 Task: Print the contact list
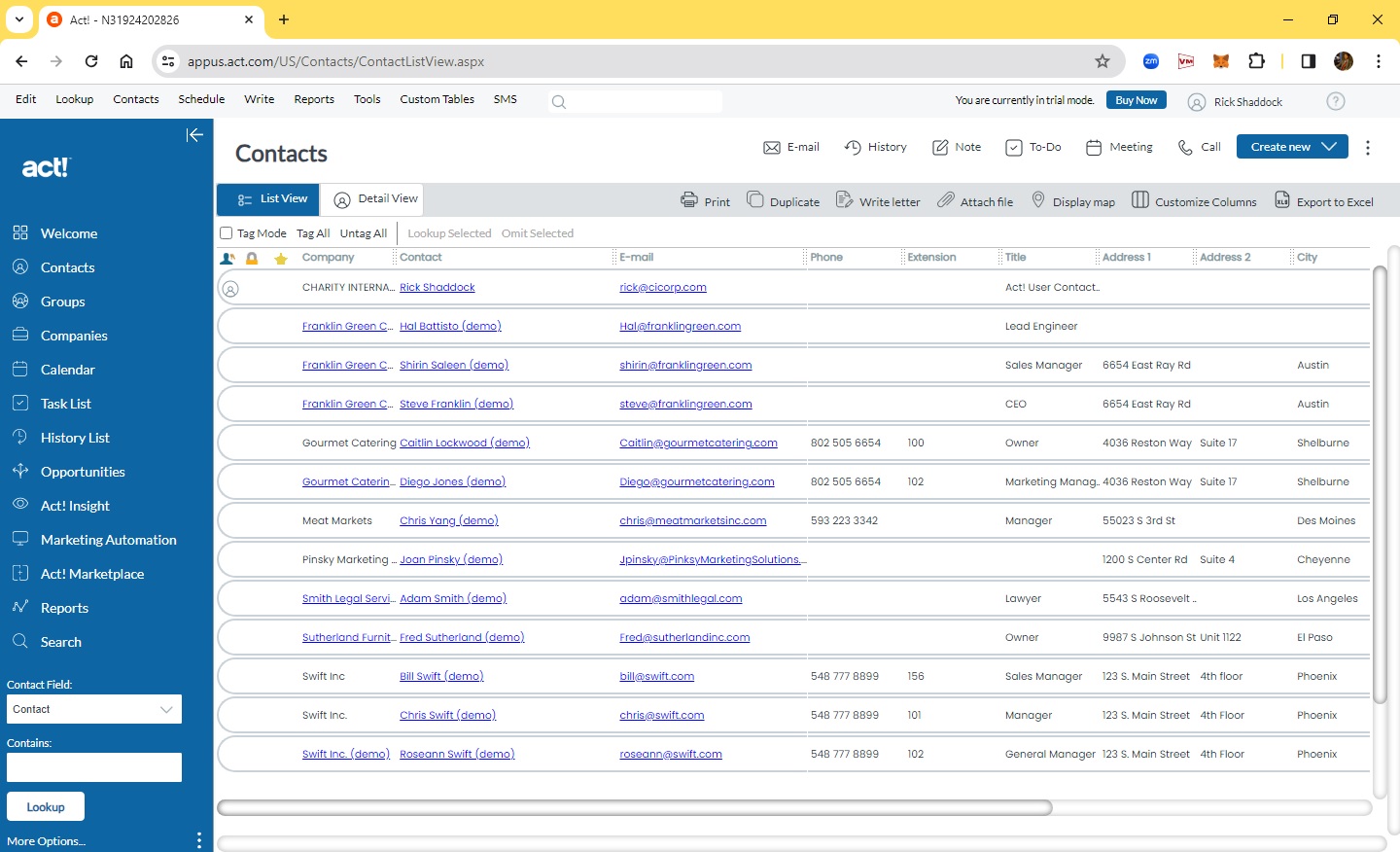tap(705, 200)
